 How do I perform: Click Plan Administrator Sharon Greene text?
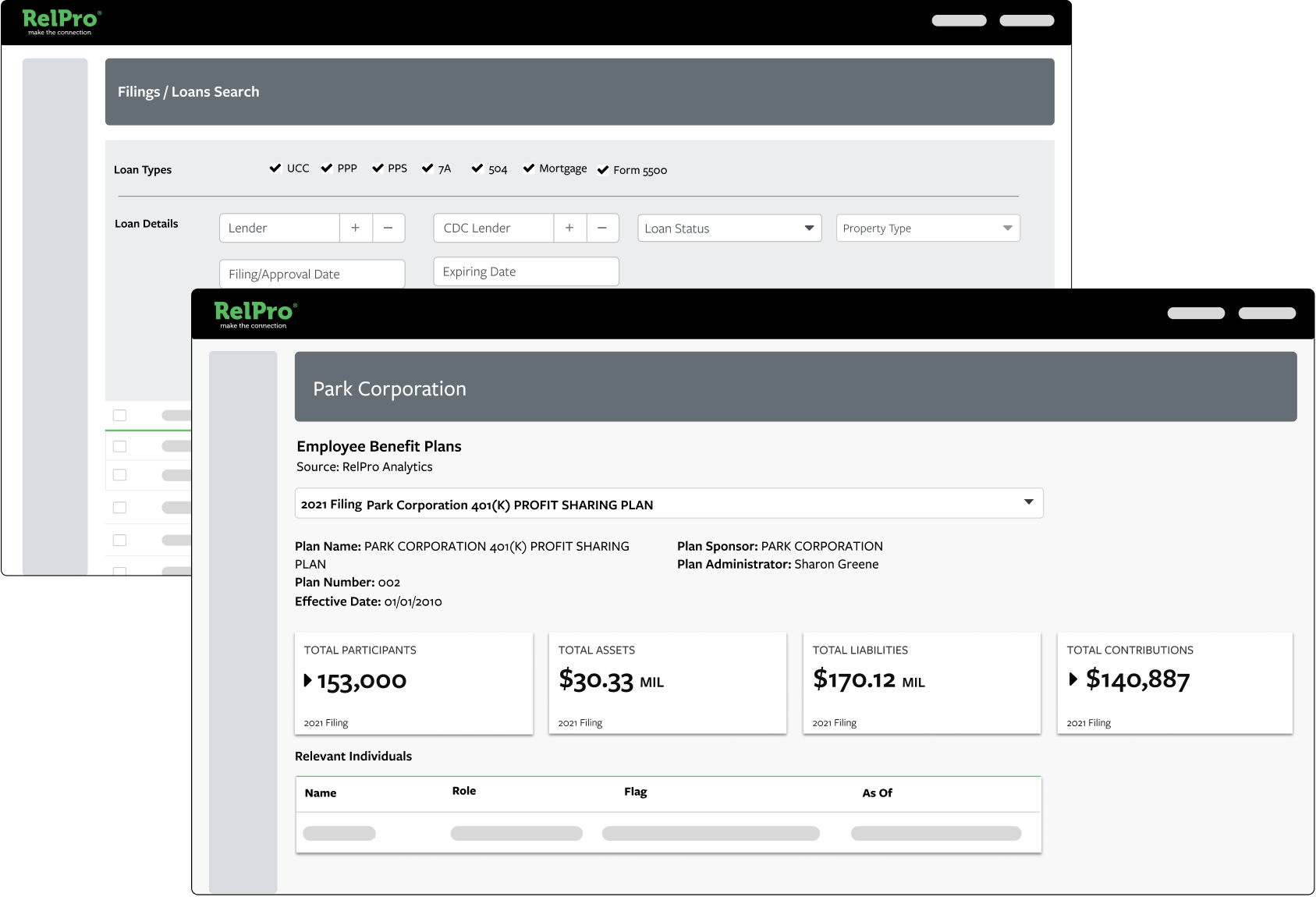(778, 564)
